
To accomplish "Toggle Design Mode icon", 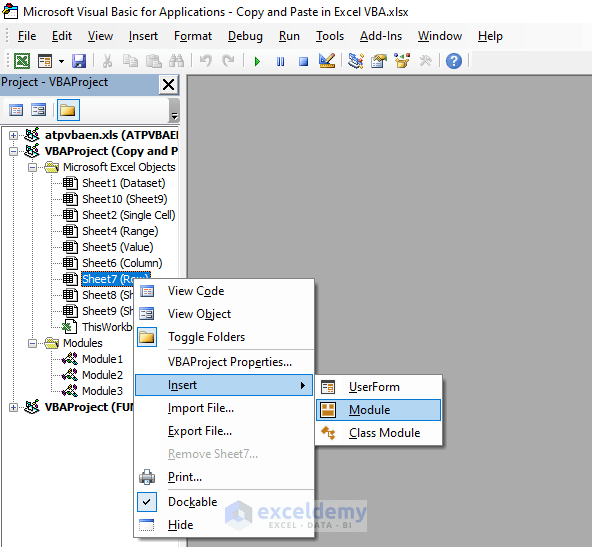I will [x=327, y=61].
